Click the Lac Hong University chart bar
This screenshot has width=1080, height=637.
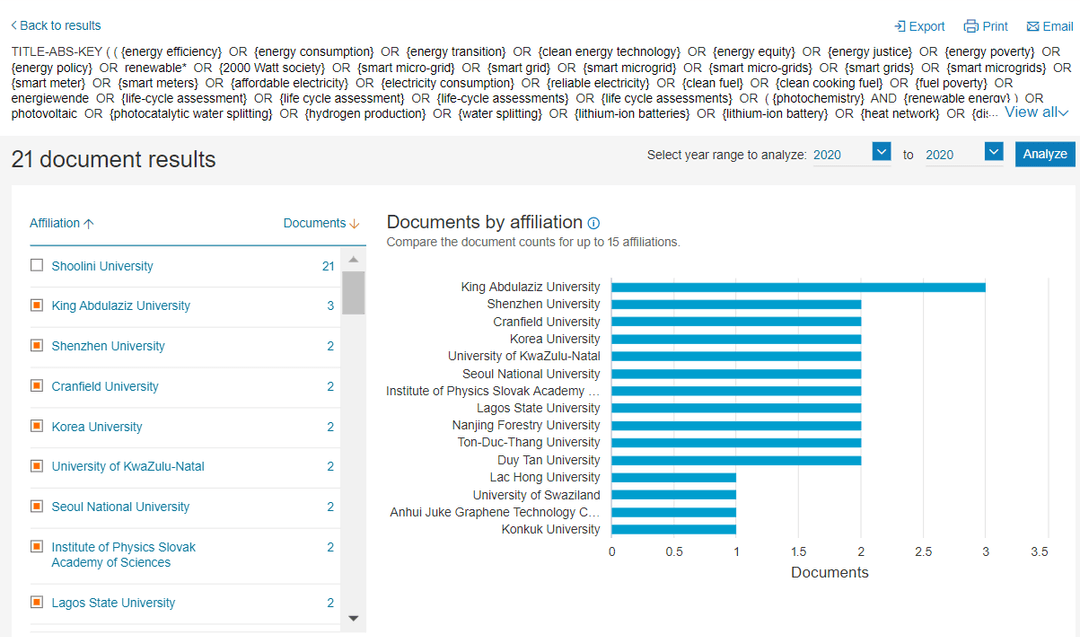click(x=674, y=477)
